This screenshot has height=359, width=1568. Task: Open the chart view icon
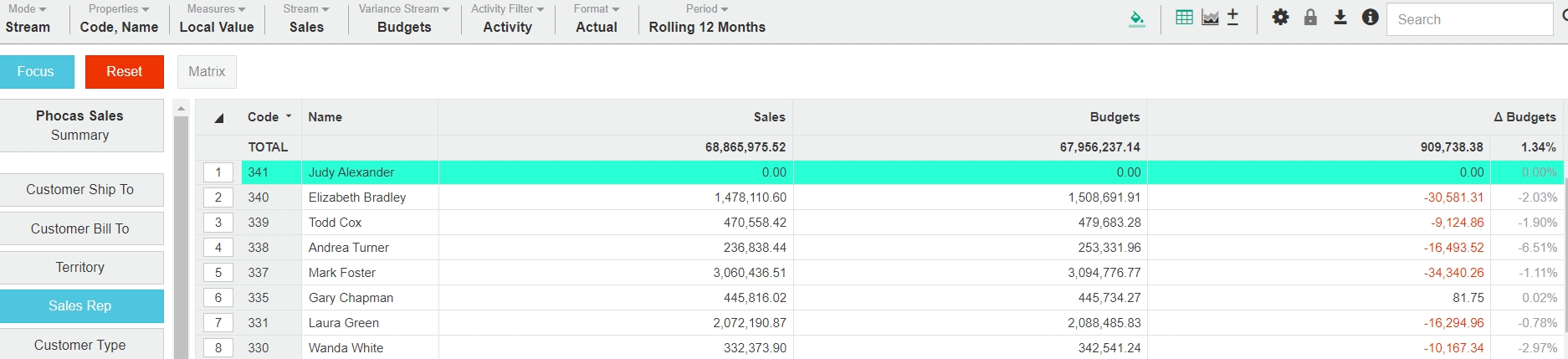(x=1210, y=18)
